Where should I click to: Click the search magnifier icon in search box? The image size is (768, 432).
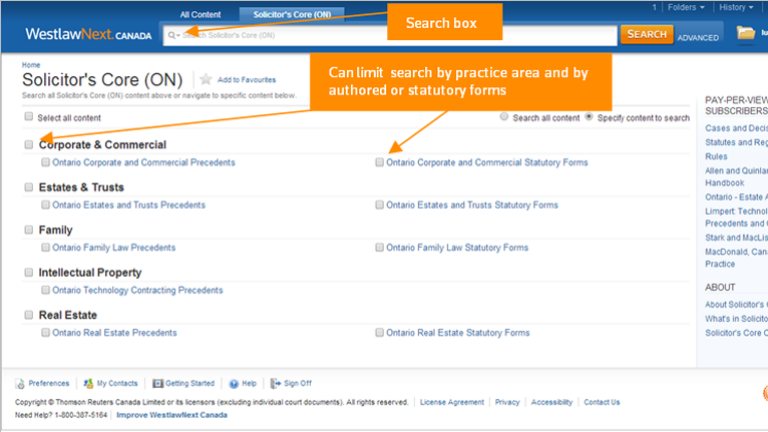[x=172, y=35]
